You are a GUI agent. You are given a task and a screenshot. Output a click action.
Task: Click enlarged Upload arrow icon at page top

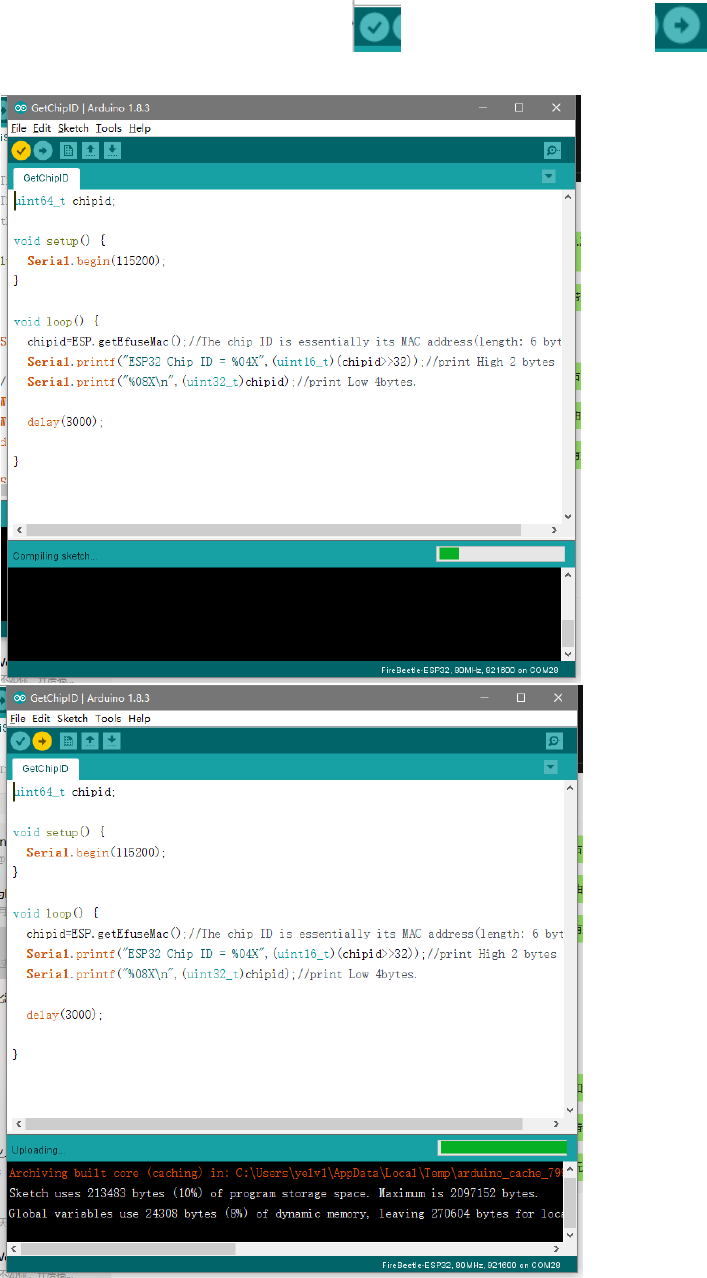(x=680, y=26)
